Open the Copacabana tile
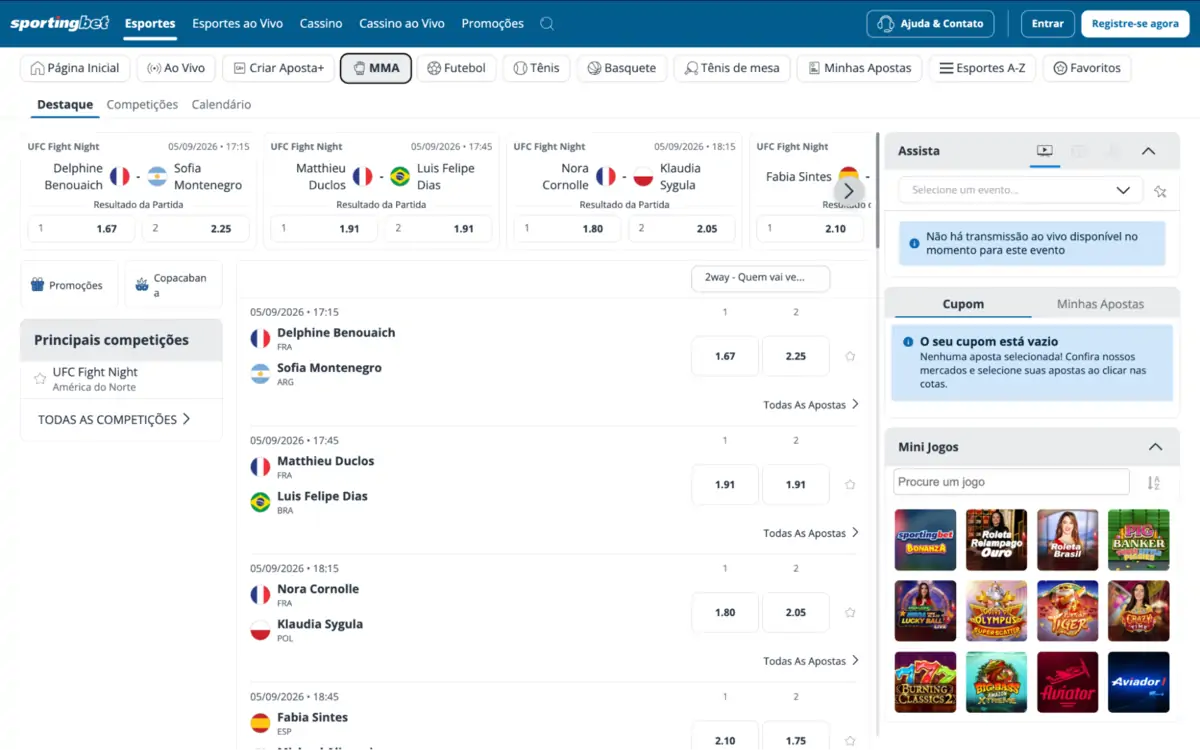The height and width of the screenshot is (750, 1200). click(173, 285)
